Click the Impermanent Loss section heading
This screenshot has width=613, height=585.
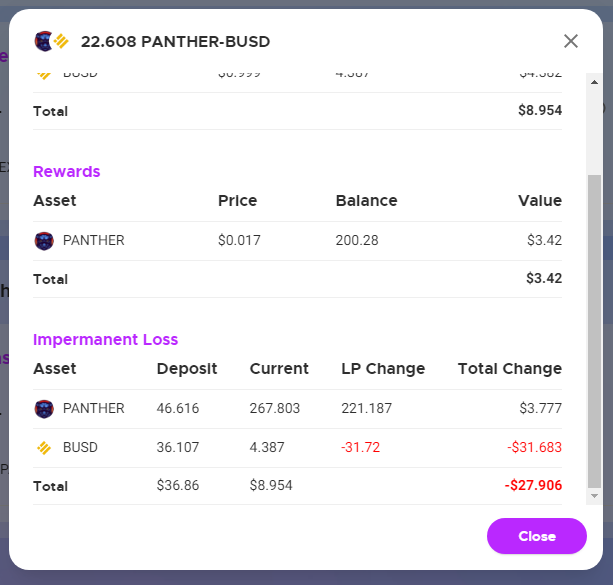106,339
